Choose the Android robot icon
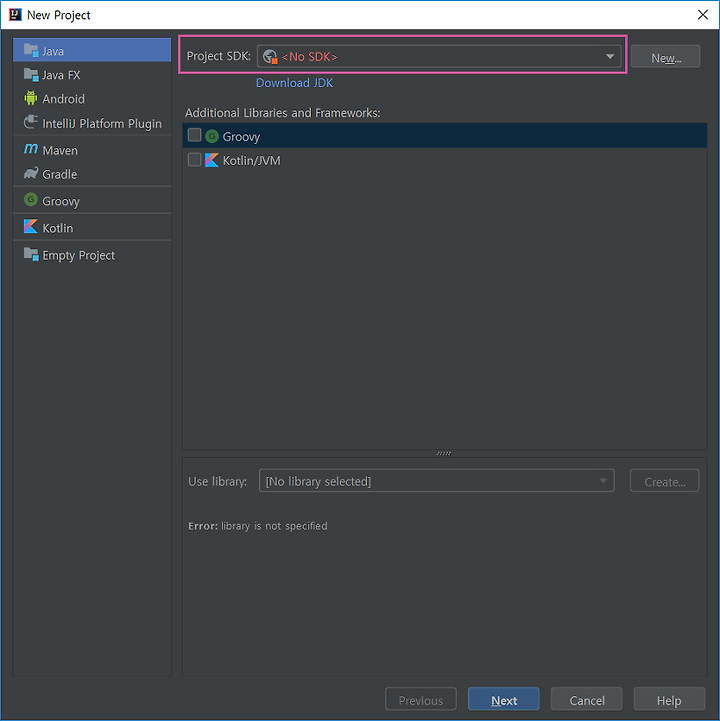The image size is (720, 721). click(x=31, y=98)
